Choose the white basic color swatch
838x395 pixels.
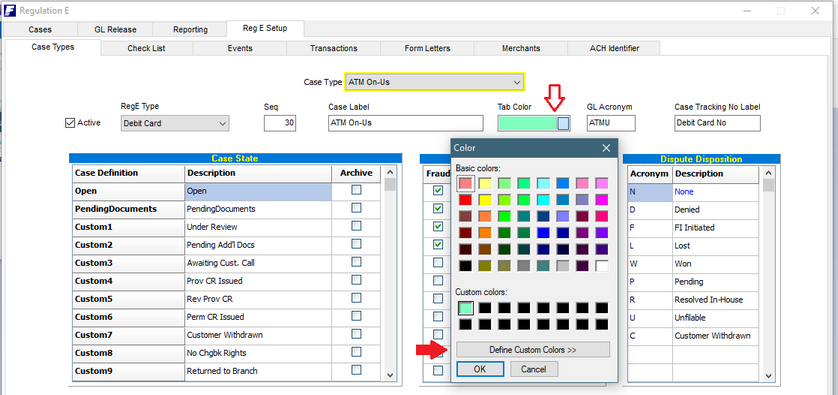click(602, 266)
